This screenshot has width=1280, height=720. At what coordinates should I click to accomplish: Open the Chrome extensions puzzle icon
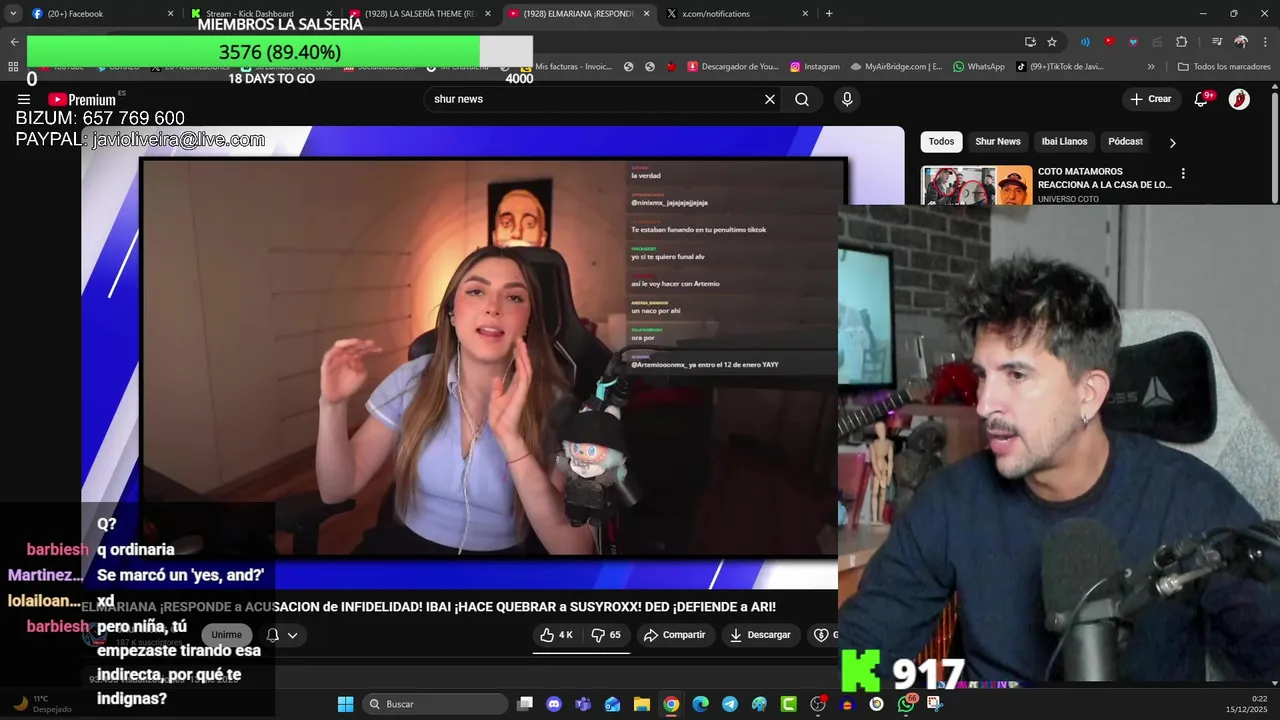1182,42
